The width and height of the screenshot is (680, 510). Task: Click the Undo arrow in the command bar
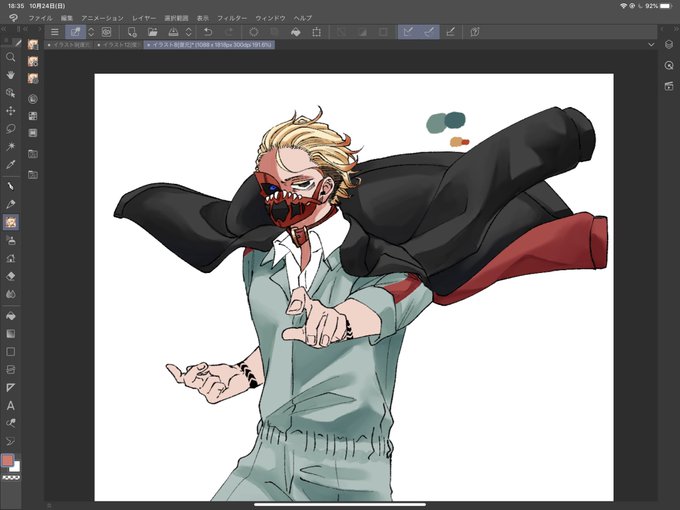pos(208,32)
